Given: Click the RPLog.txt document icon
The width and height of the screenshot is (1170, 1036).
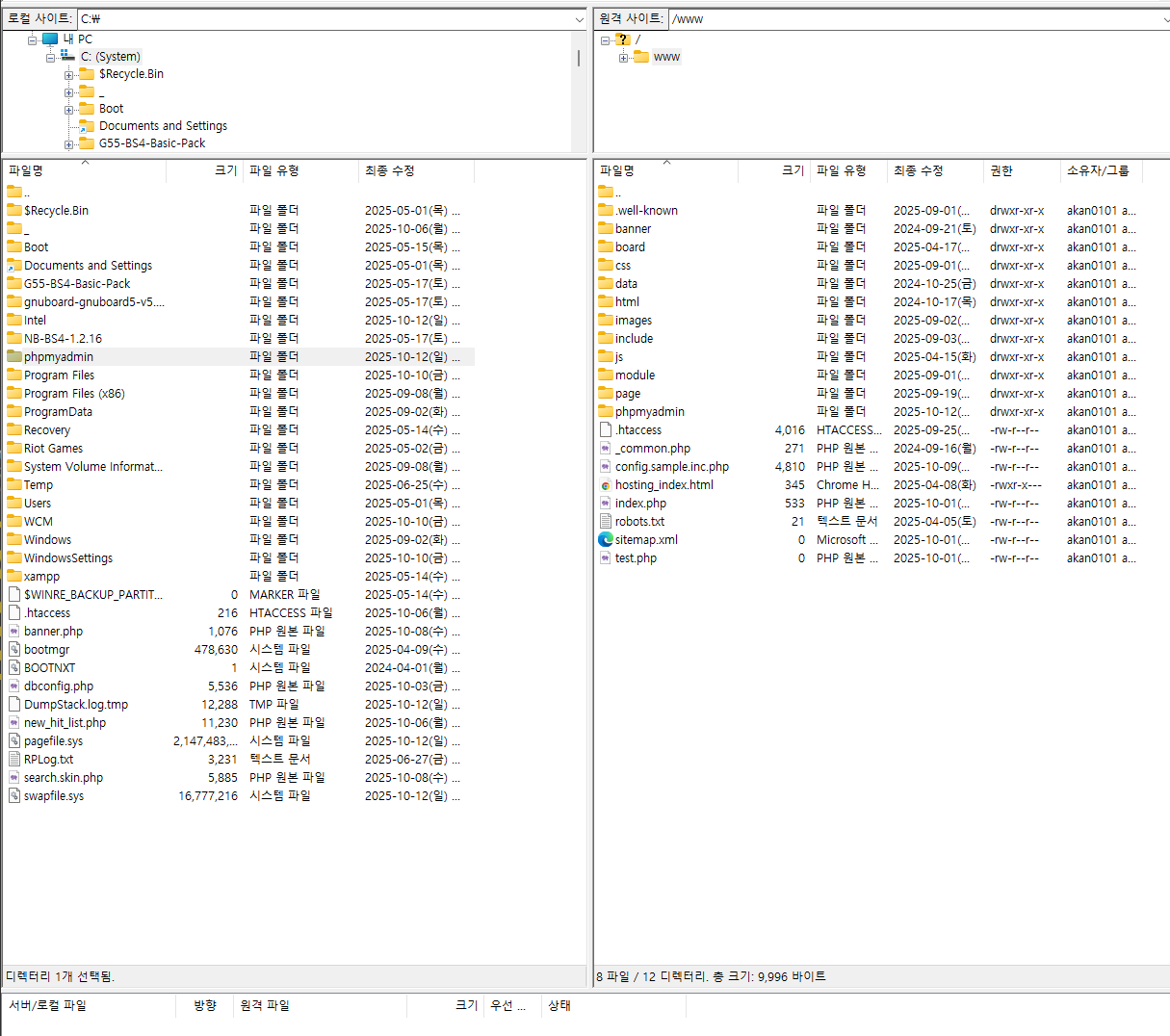Looking at the screenshot, I should tap(14, 760).
